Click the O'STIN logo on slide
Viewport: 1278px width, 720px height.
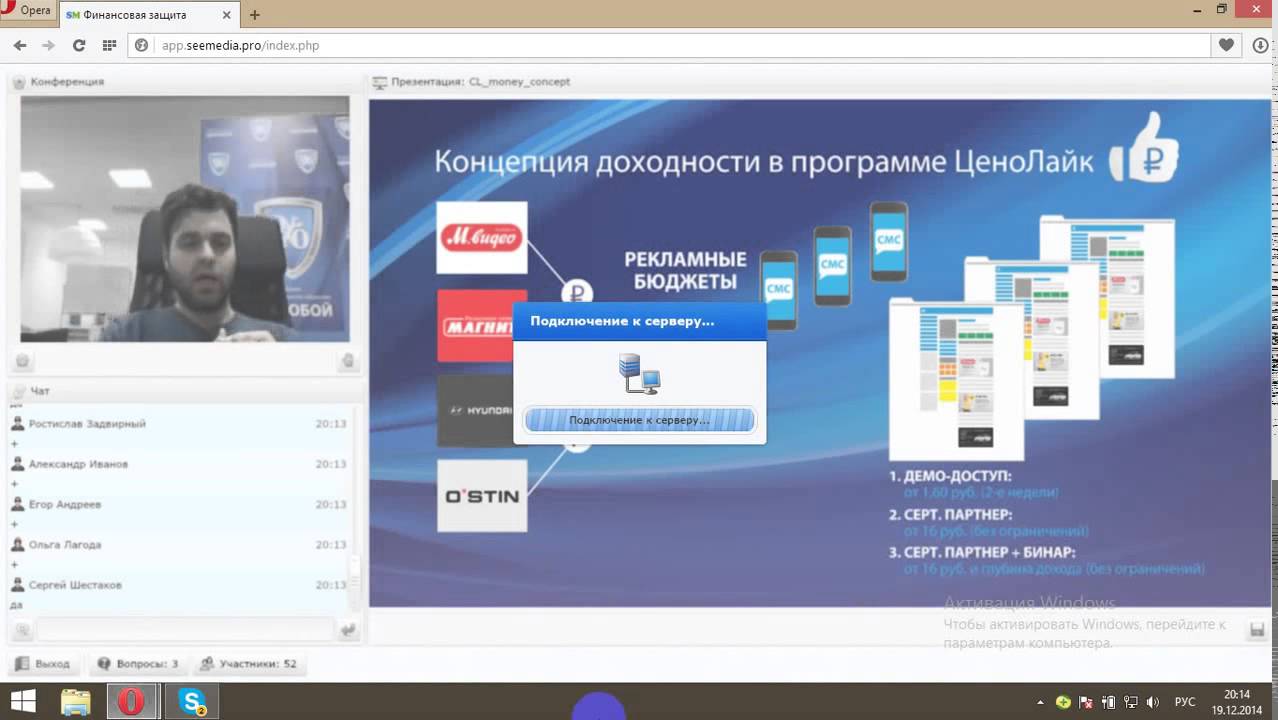(482, 496)
